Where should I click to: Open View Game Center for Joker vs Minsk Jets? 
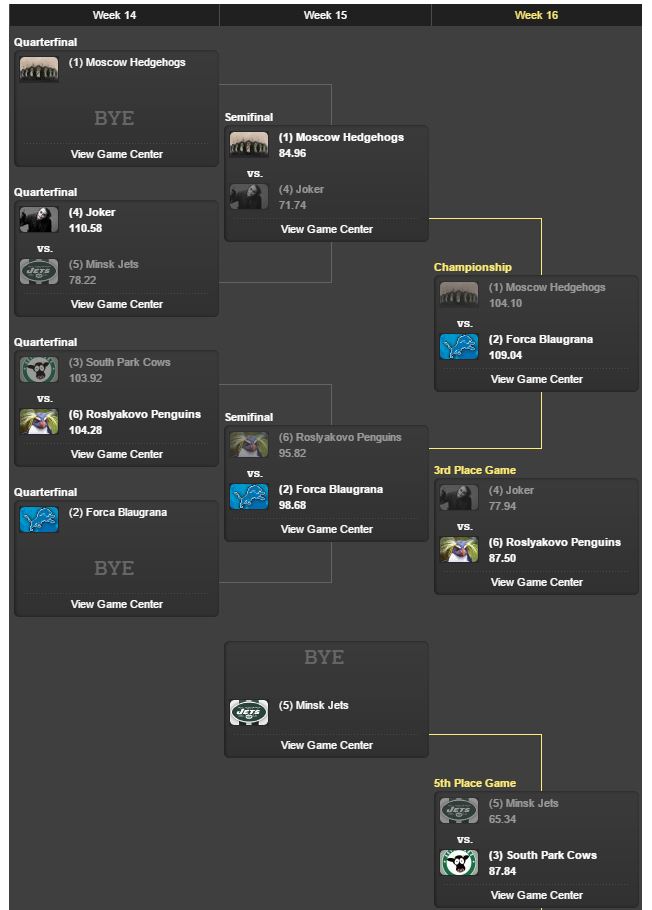[x=117, y=304]
